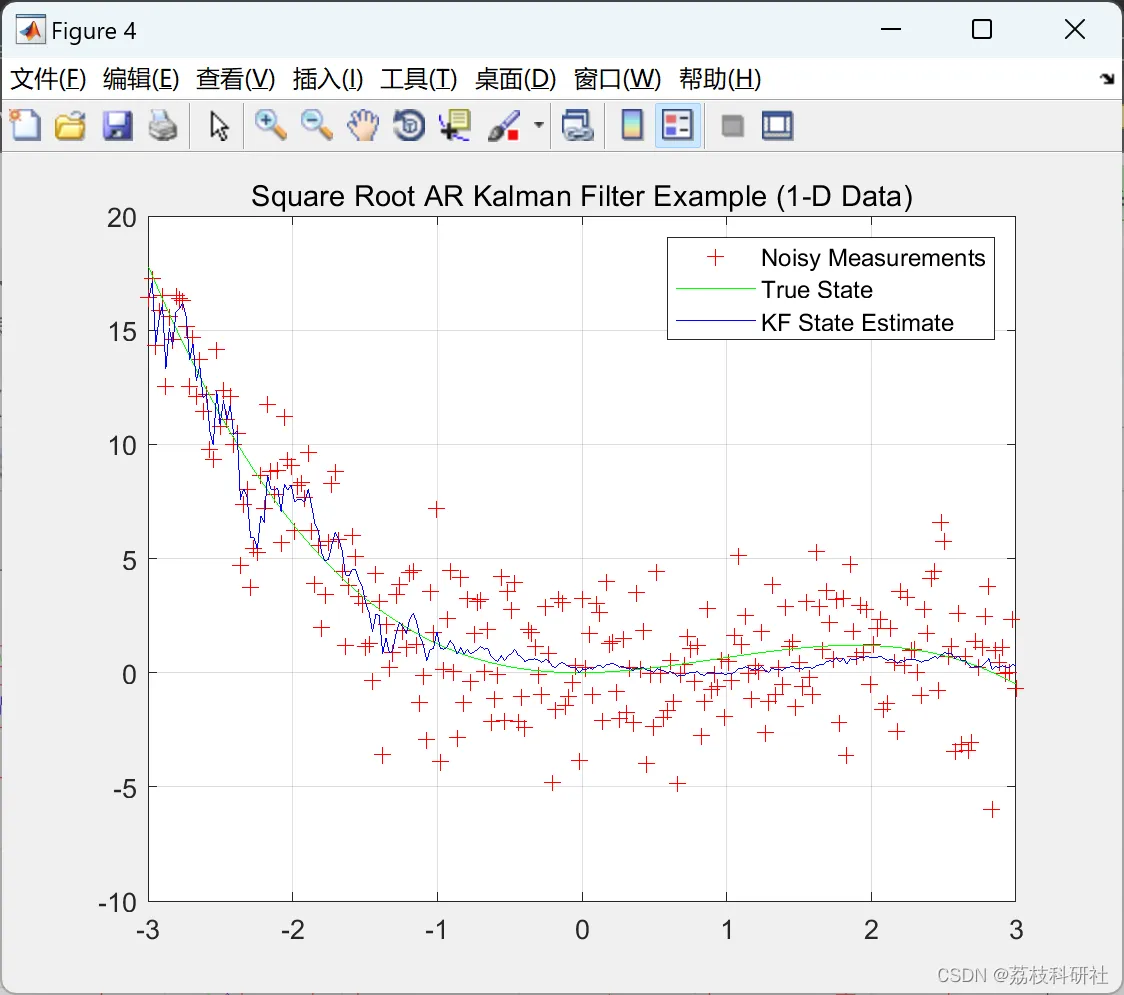
Task: Click Show Plot Tools and Dock icon
Action: coord(777,125)
